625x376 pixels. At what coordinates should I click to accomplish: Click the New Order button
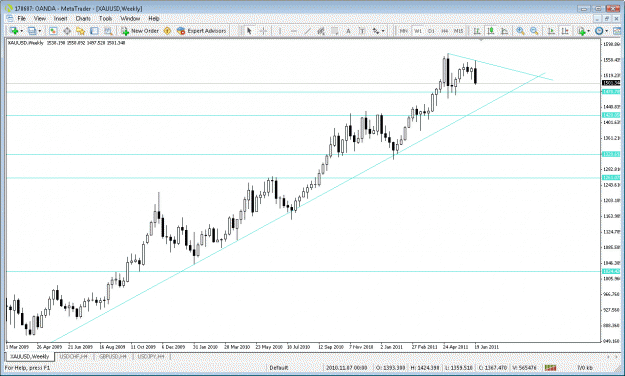[x=140, y=31]
